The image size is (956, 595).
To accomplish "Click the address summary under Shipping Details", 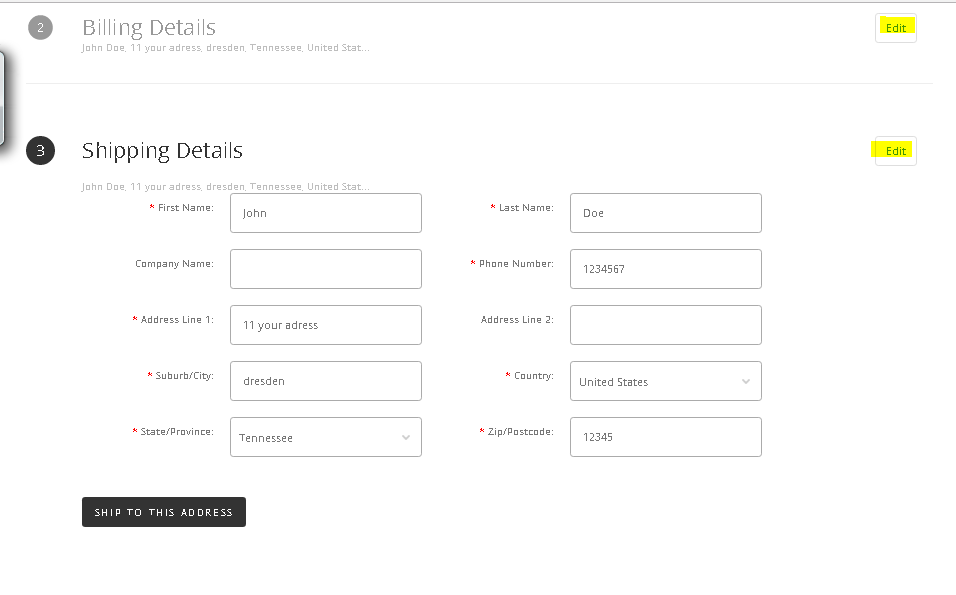I will click(x=225, y=186).
